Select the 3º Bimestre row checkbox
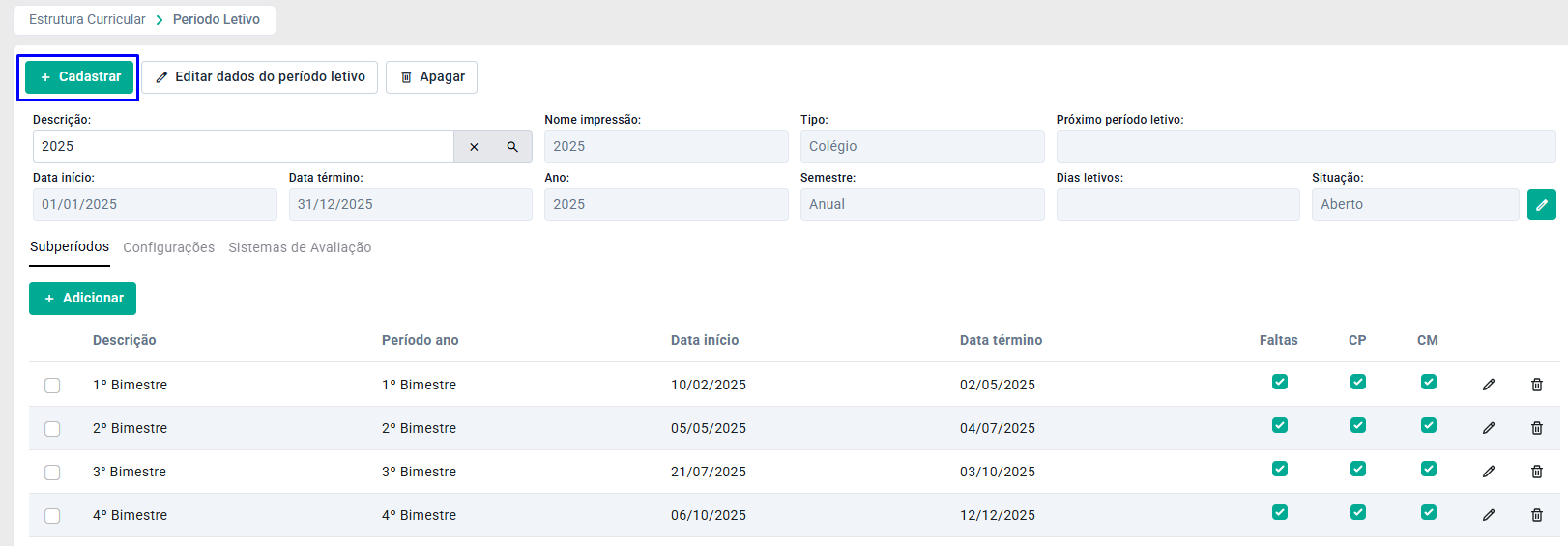The image size is (1568, 546). (x=52, y=473)
